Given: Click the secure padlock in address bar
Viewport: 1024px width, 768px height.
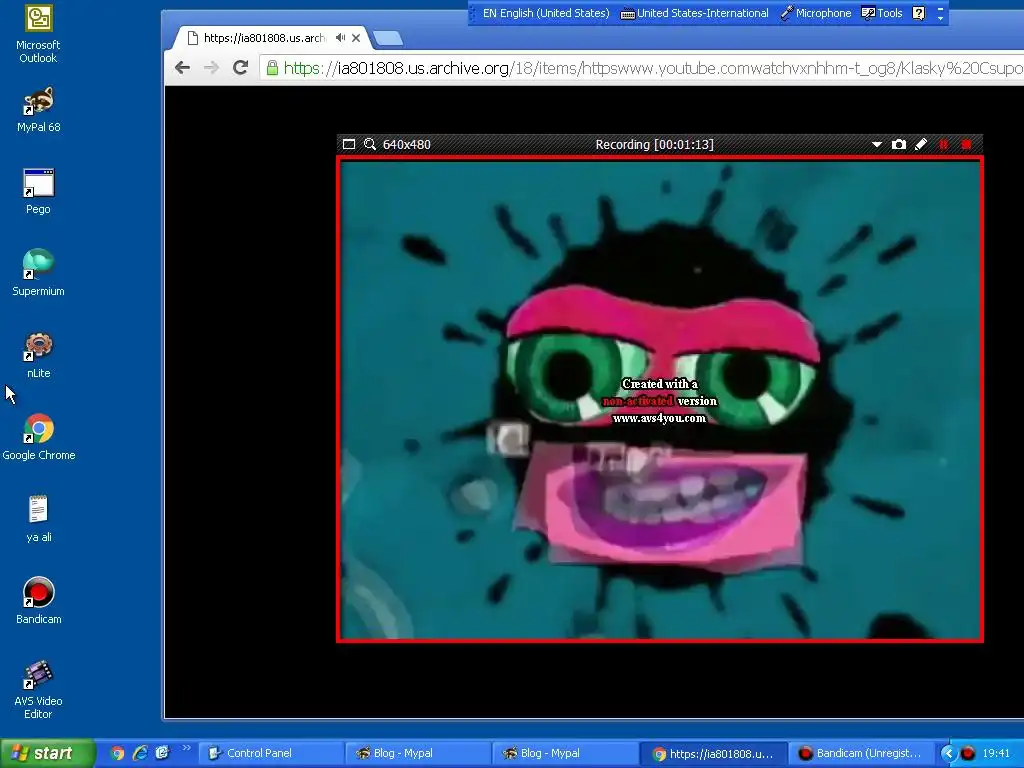Looking at the screenshot, I should 272,68.
